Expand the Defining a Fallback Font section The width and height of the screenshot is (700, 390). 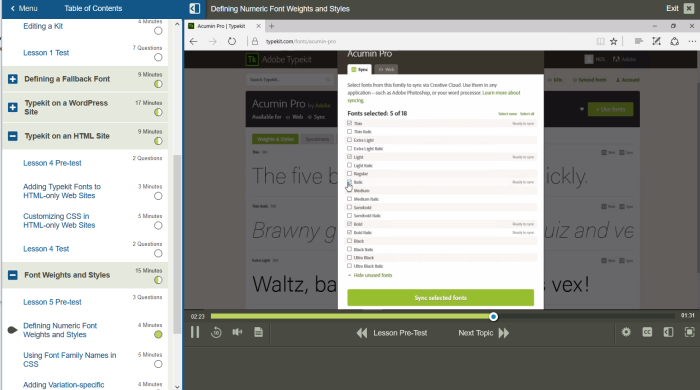13,79
